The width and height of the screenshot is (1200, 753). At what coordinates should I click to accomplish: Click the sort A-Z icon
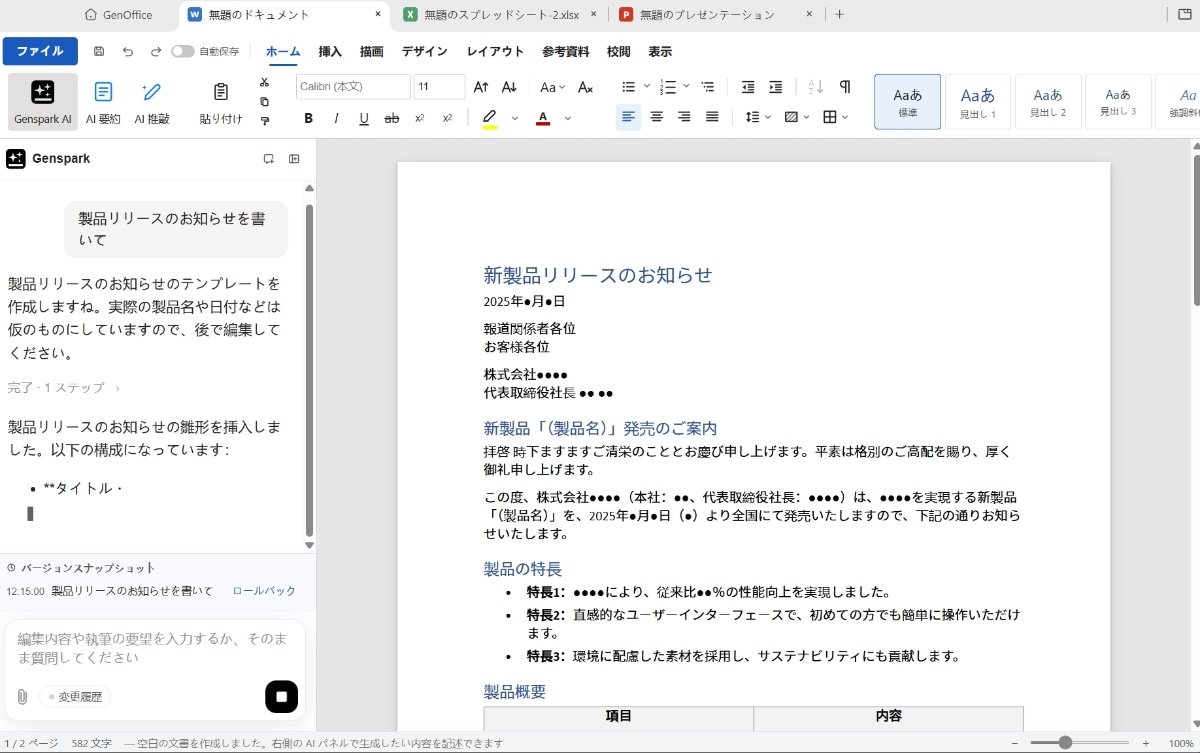tap(815, 87)
